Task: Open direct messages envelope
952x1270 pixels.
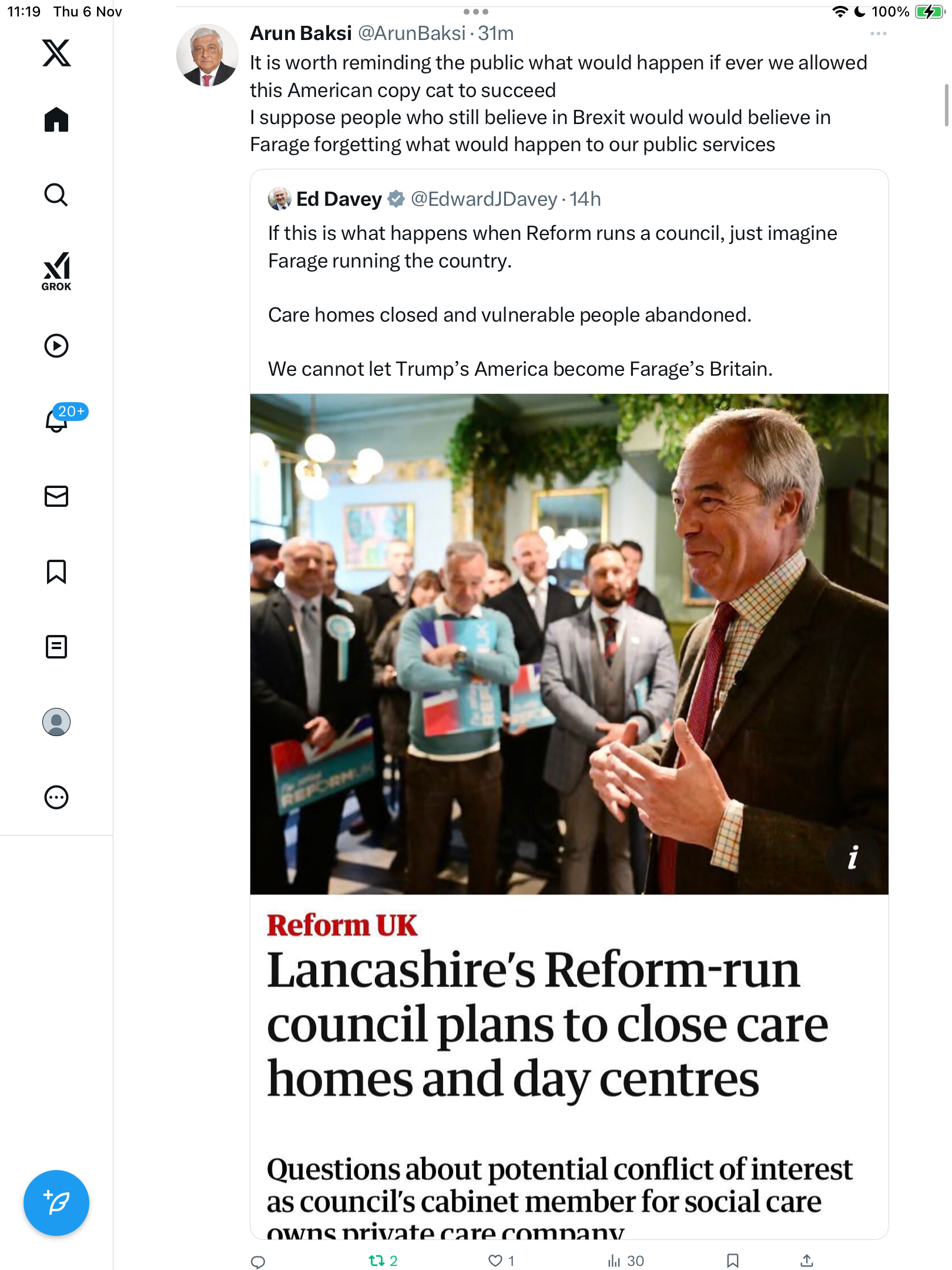Action: pos(56,496)
